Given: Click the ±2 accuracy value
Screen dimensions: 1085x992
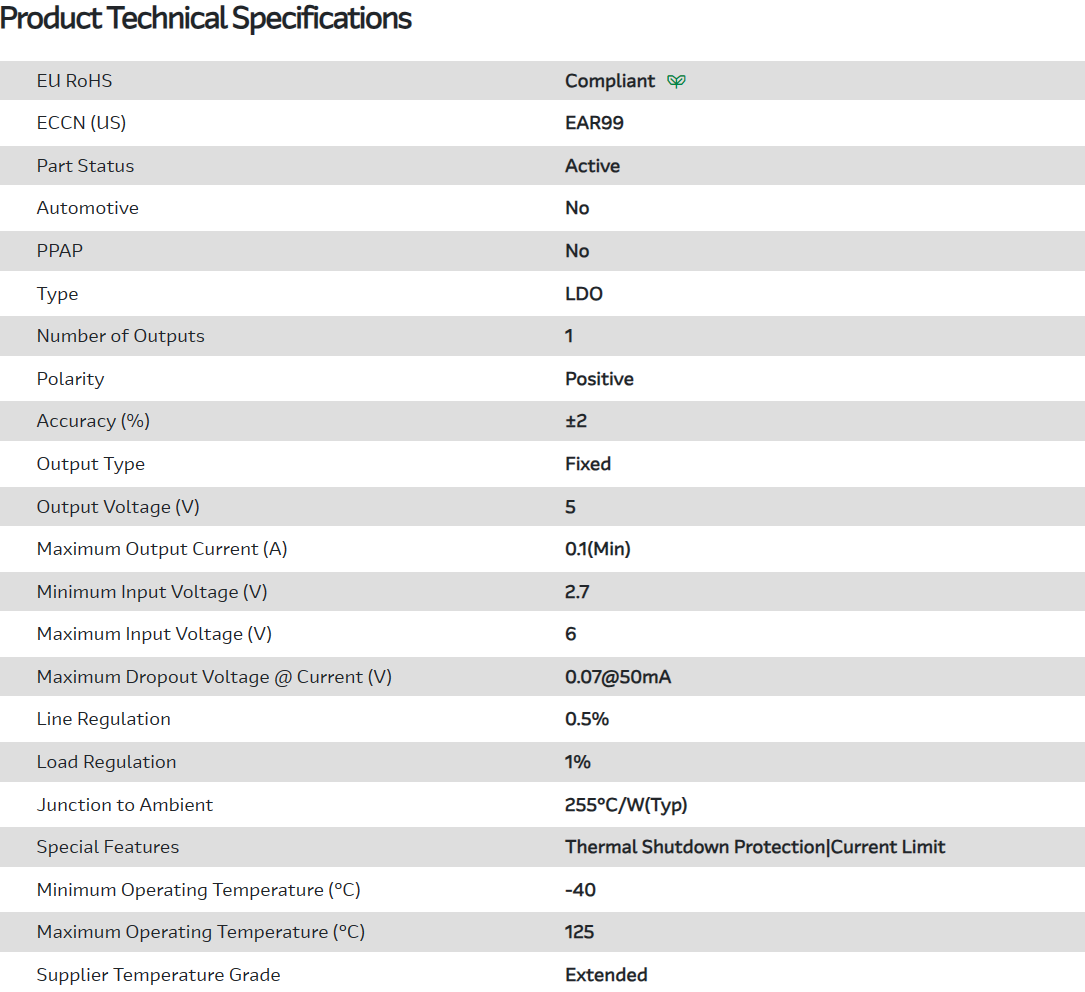Looking at the screenshot, I should (576, 421).
